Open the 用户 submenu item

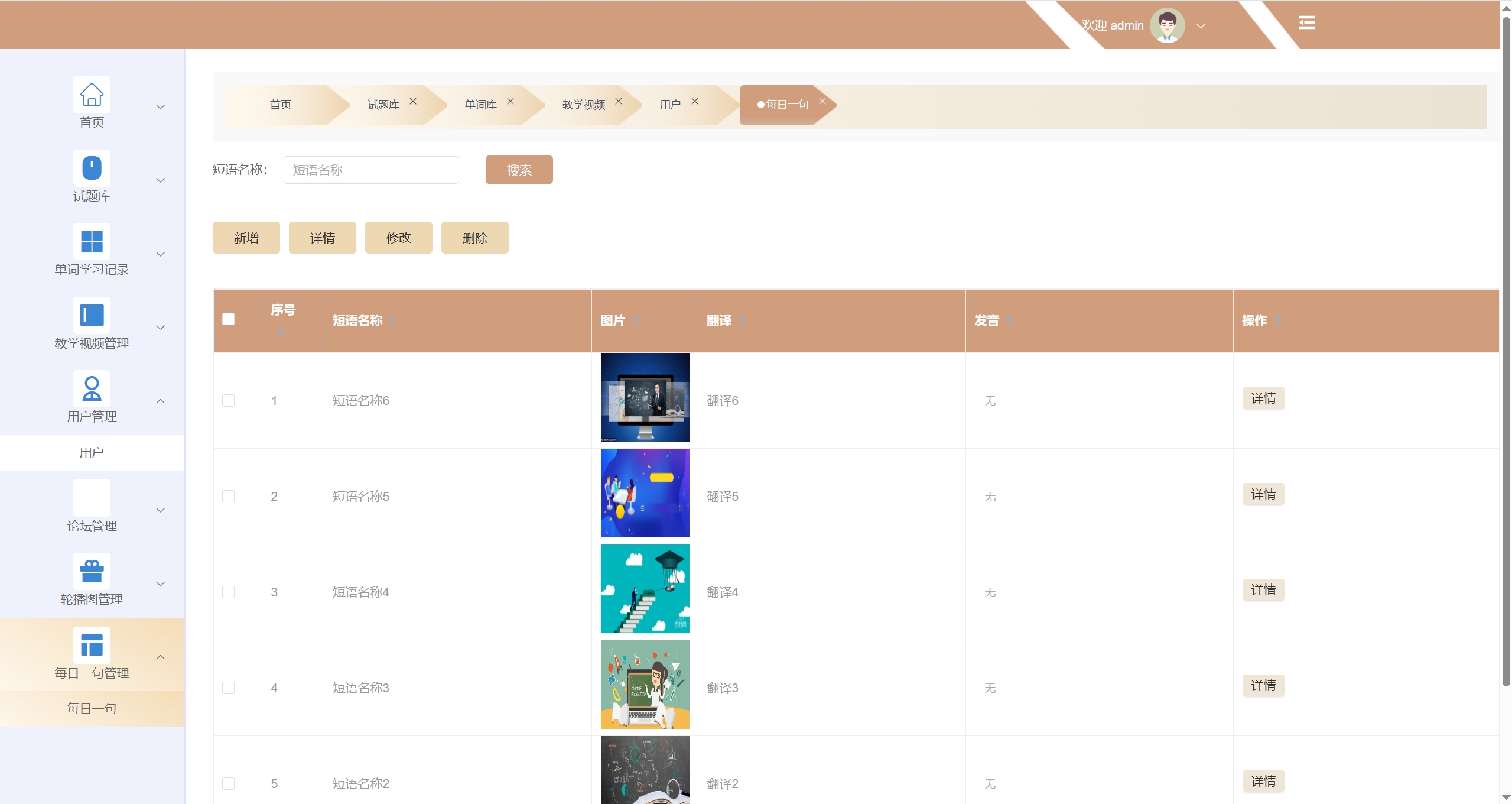pyautogui.click(x=92, y=453)
